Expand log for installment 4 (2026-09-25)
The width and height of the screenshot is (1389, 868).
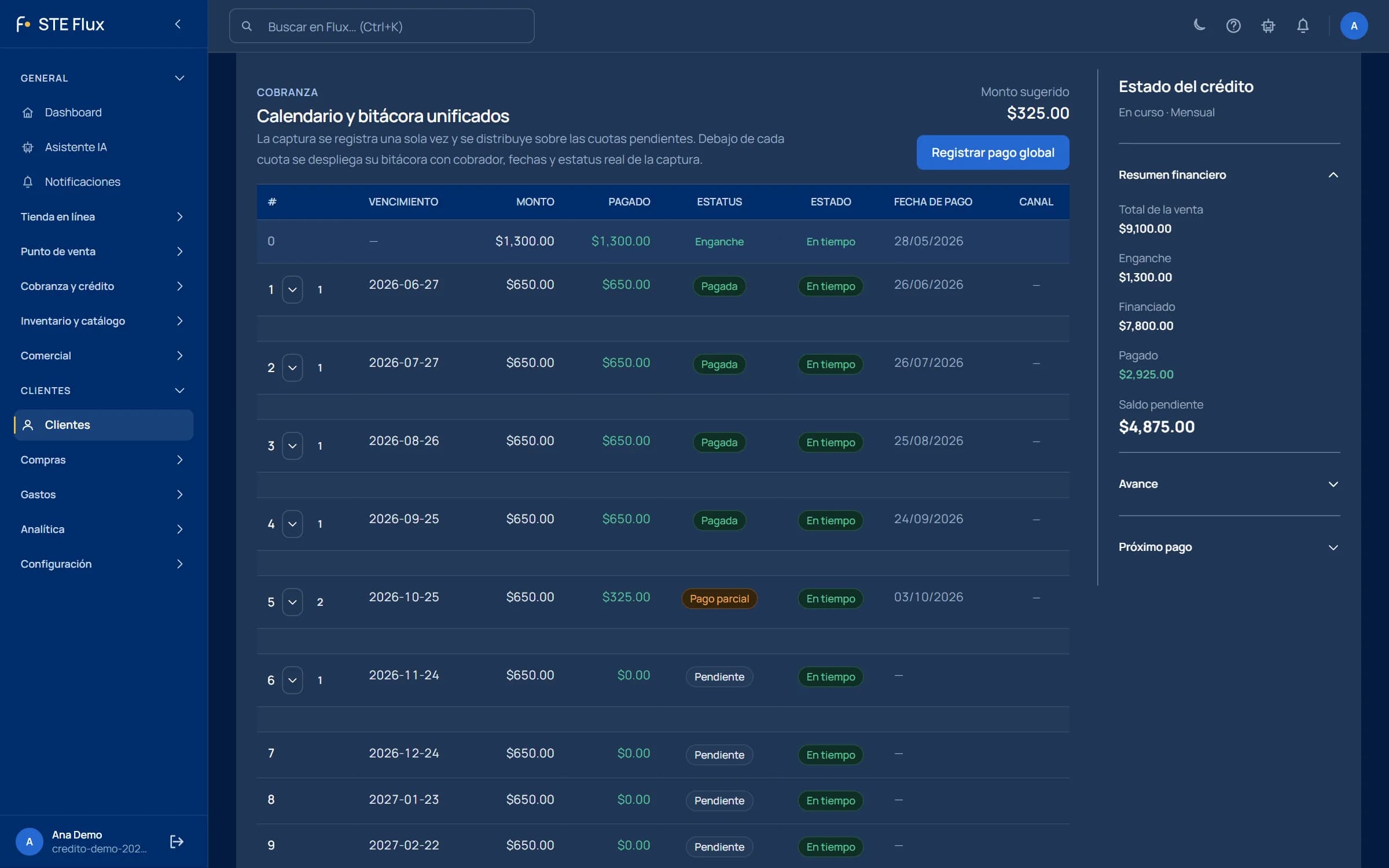292,524
